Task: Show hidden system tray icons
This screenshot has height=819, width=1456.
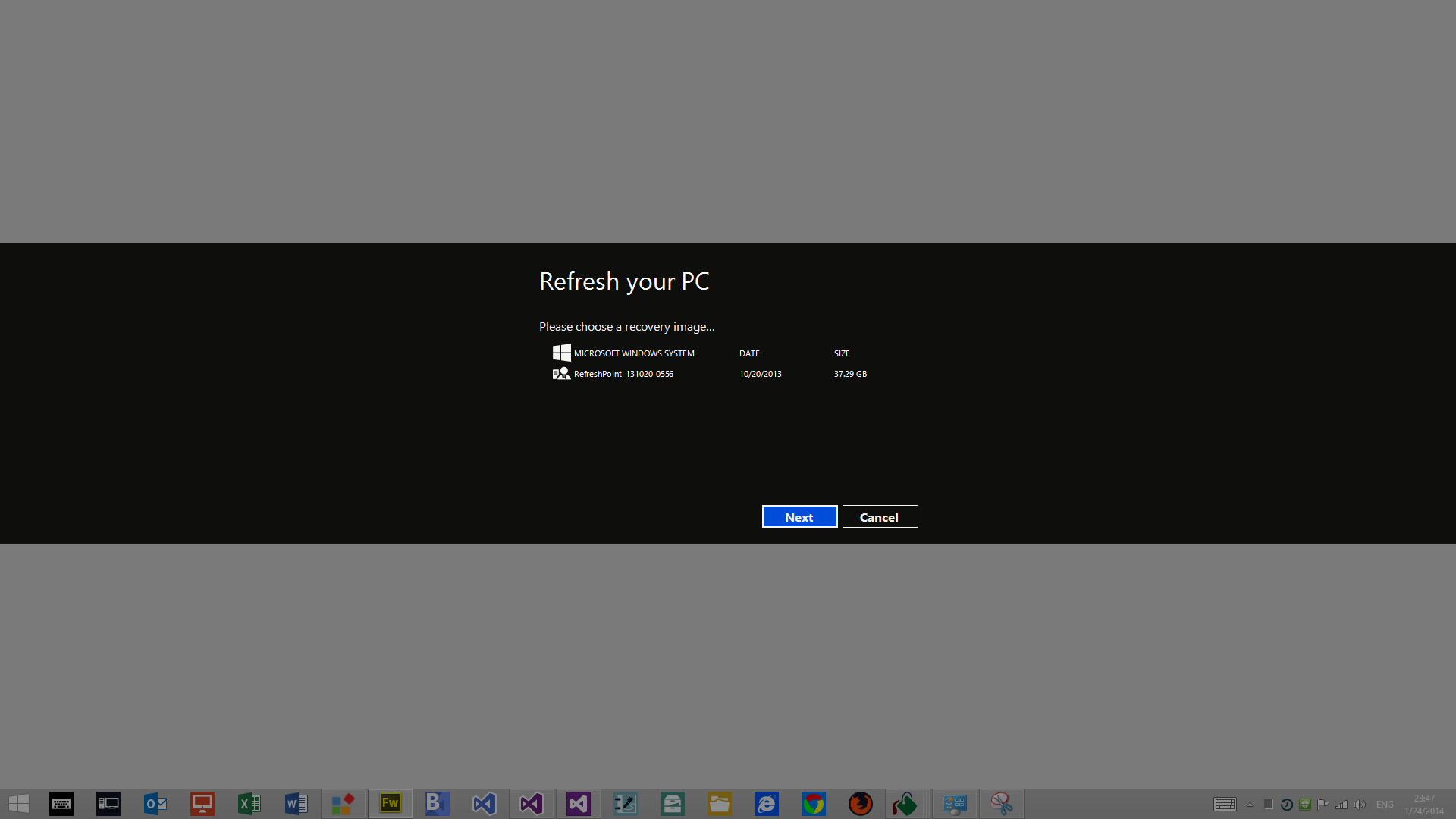Action: [1250, 805]
